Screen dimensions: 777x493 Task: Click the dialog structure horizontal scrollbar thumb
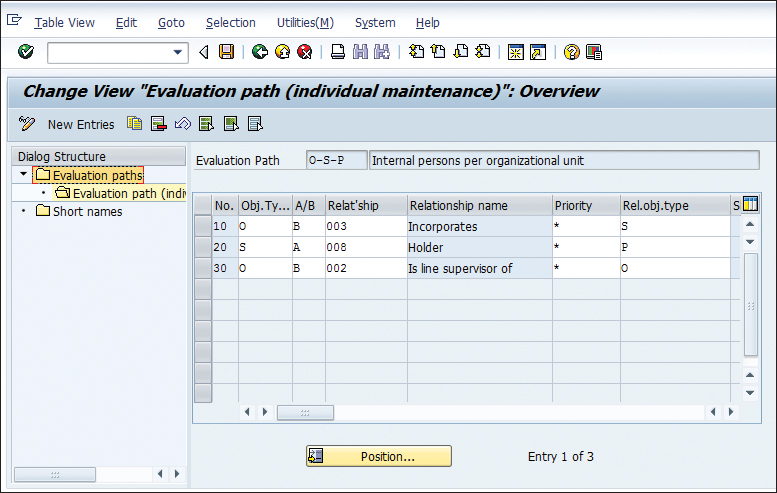click(55, 475)
